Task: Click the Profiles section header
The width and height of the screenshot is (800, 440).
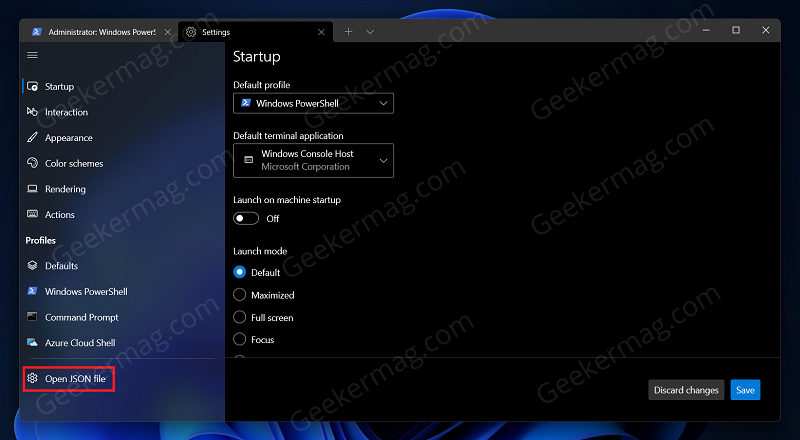Action: pos(41,240)
